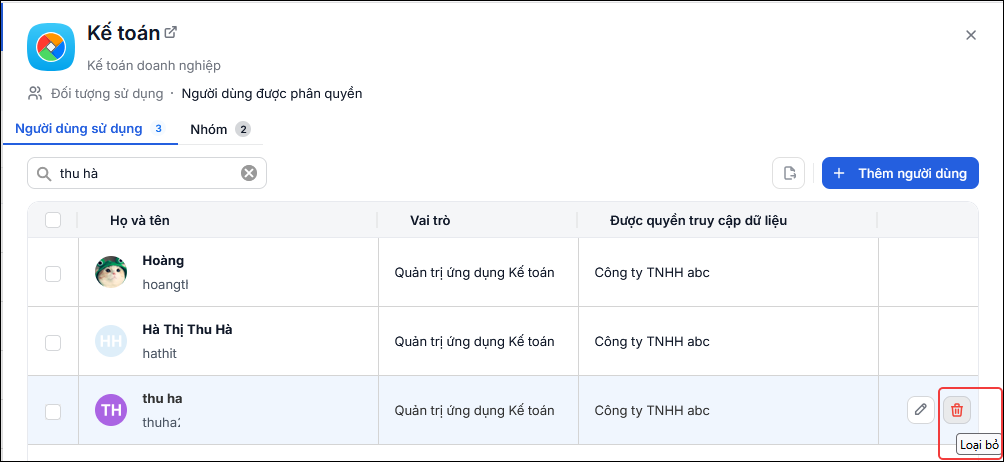This screenshot has height=462, width=1004.
Task: Click the export file icon button
Action: (788, 173)
